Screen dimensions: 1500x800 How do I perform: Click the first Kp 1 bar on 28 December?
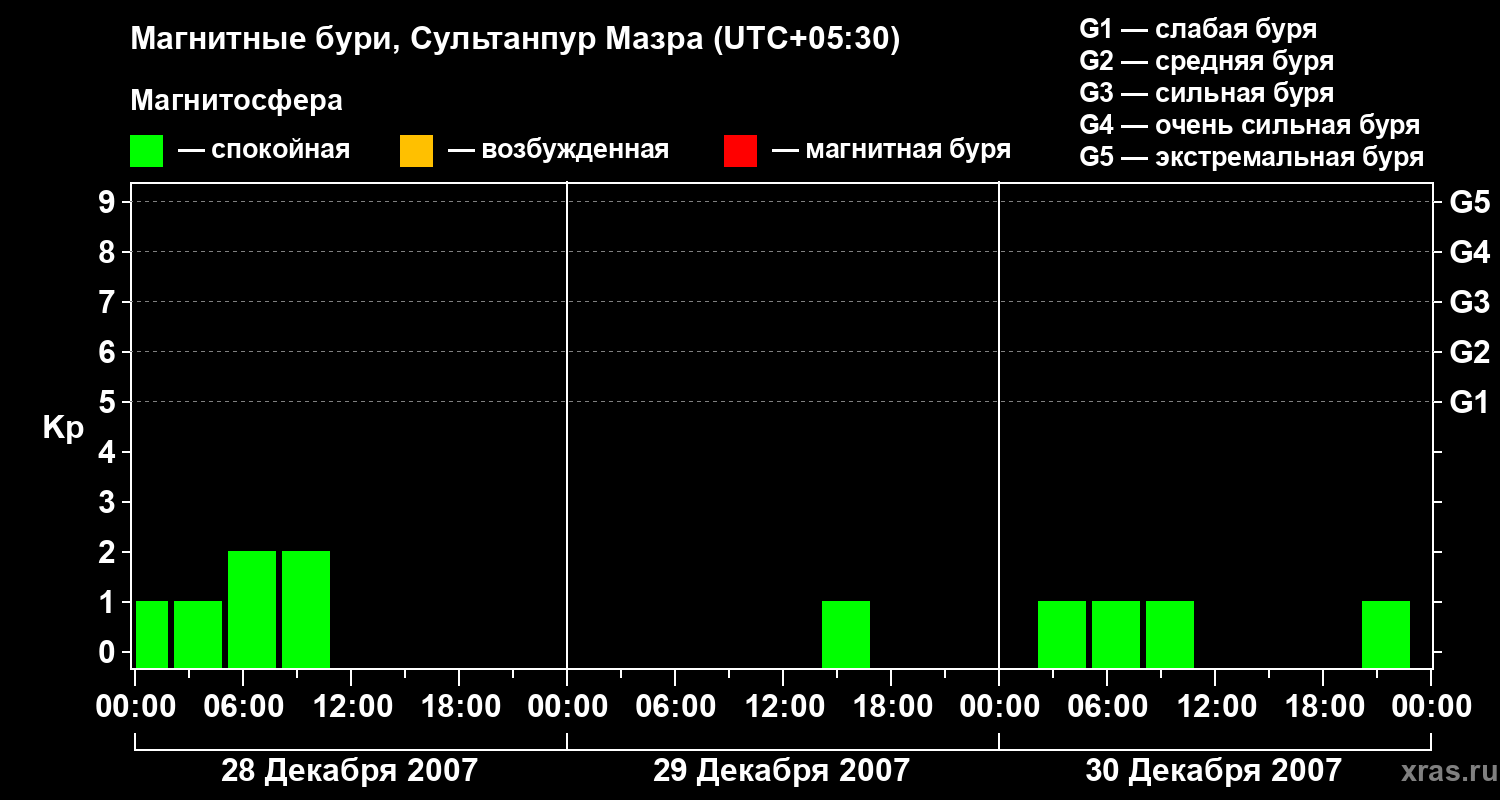point(152,634)
